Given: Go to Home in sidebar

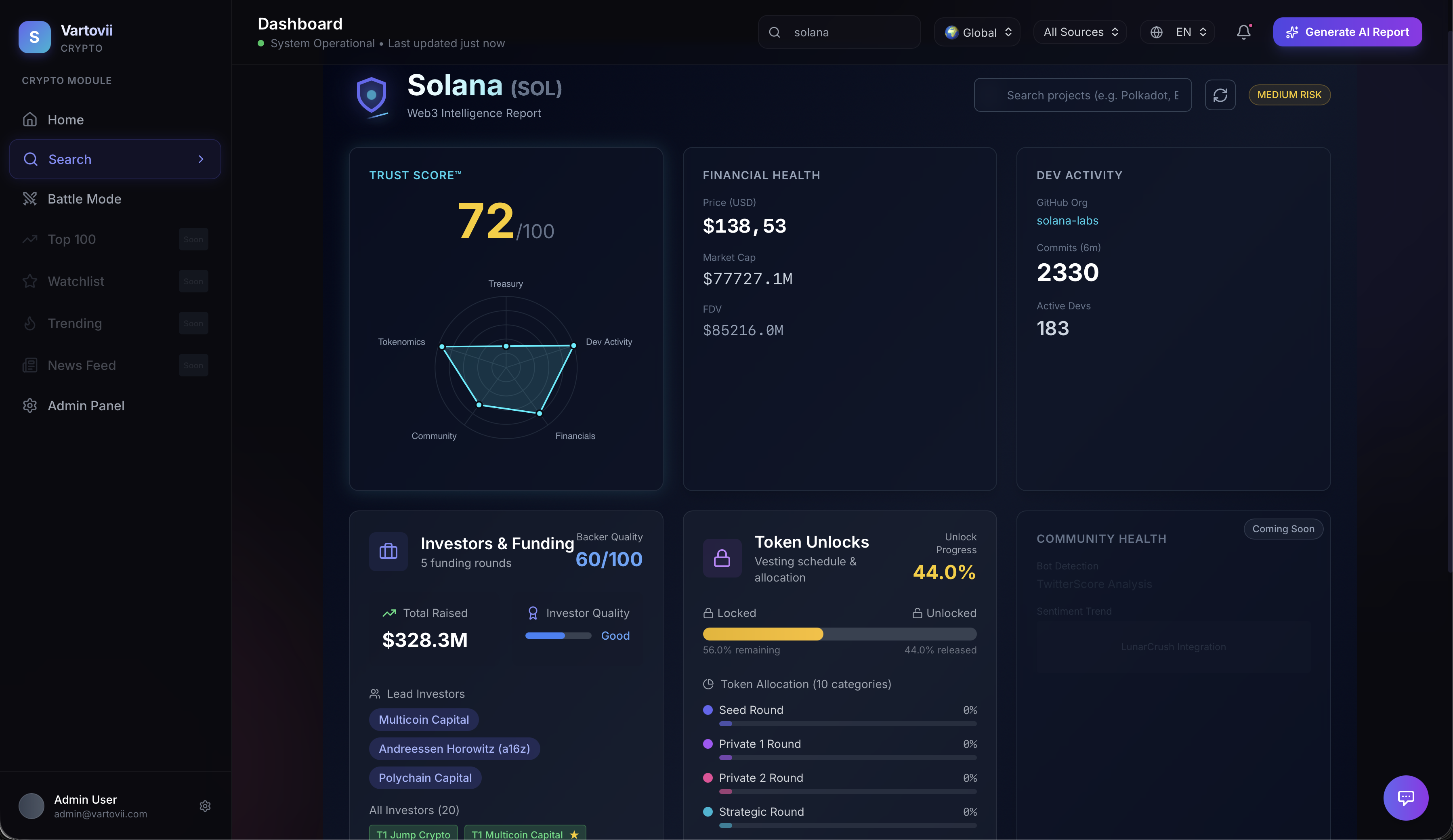Looking at the screenshot, I should (65, 120).
